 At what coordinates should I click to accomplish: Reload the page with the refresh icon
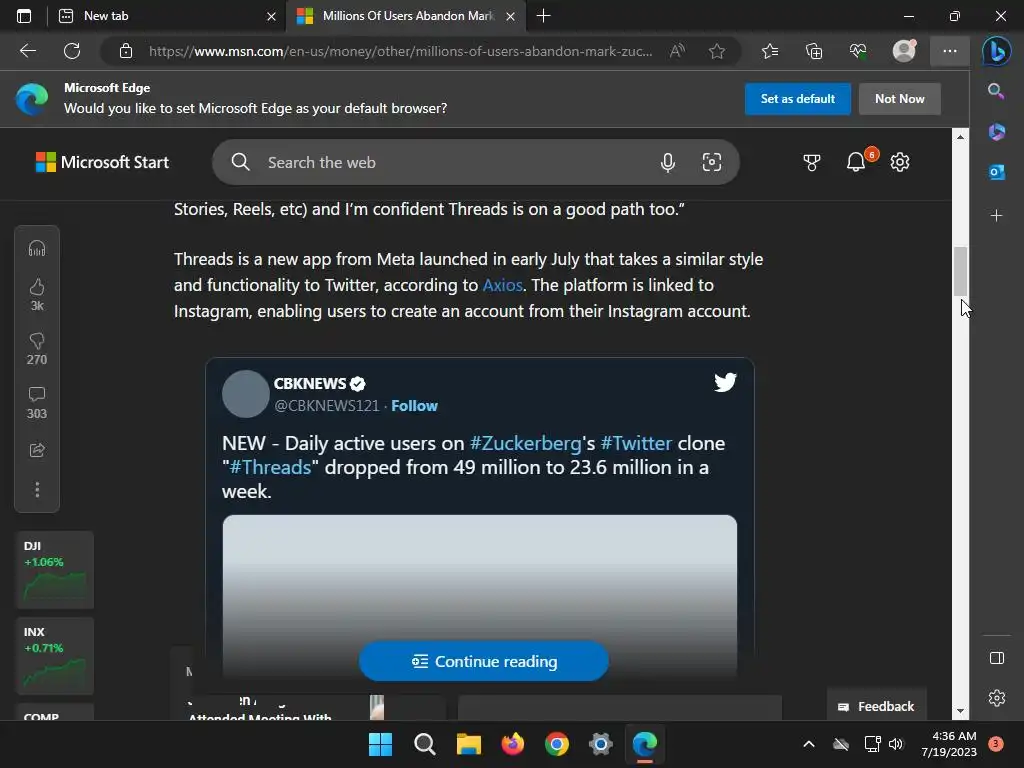72,51
